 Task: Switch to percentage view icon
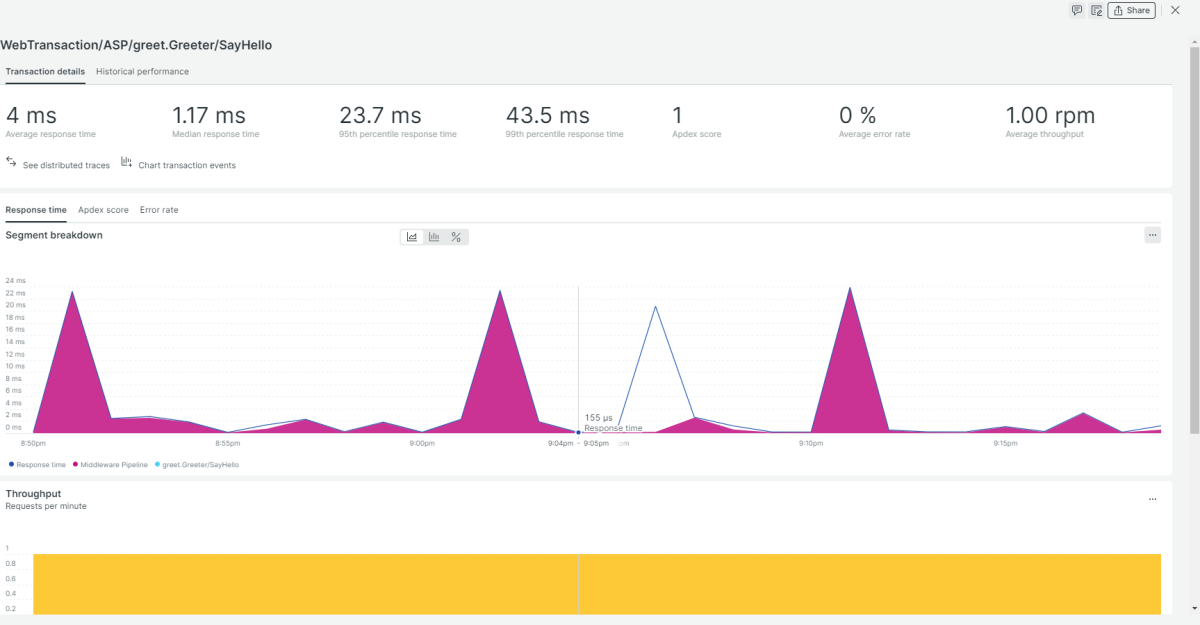tap(456, 237)
